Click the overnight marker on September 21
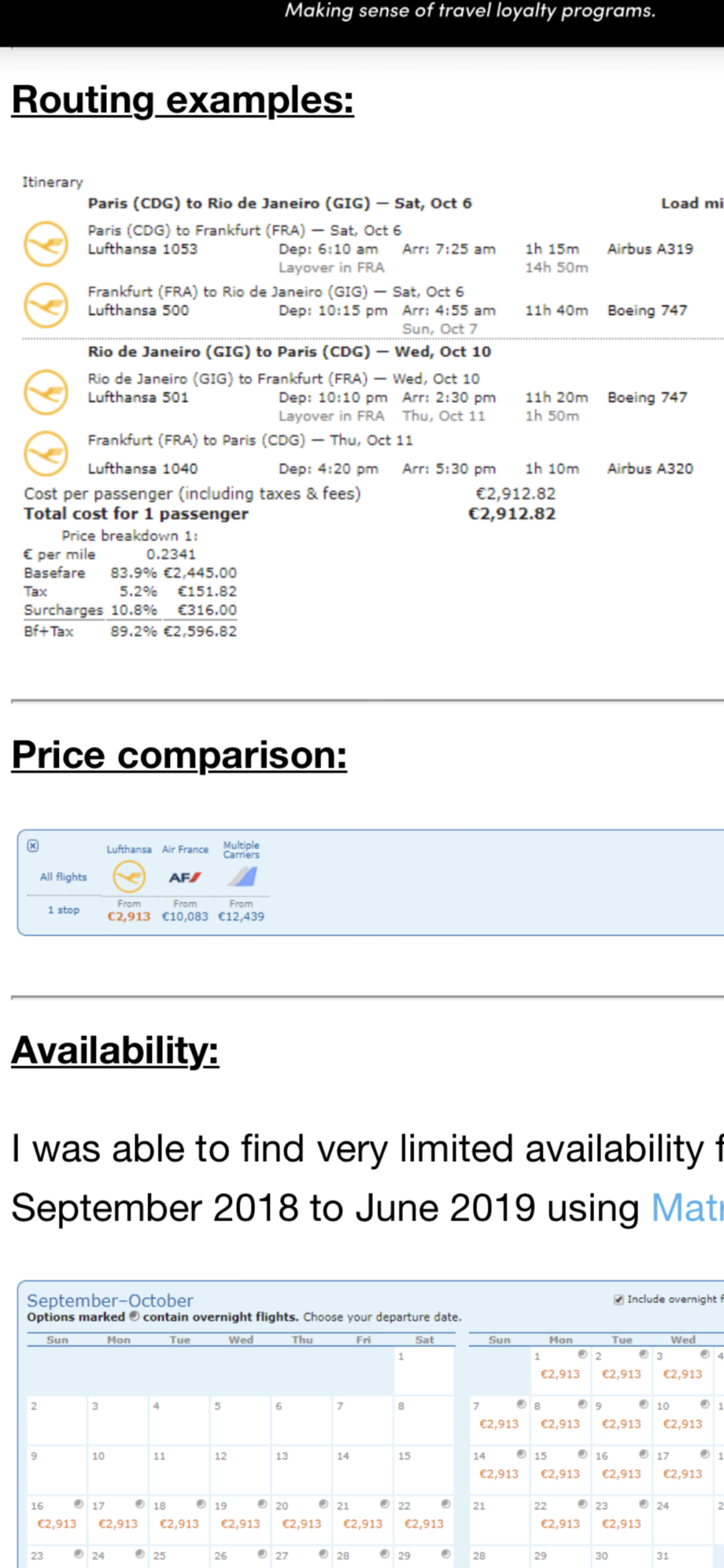The image size is (724, 1568). pyautogui.click(x=385, y=1504)
